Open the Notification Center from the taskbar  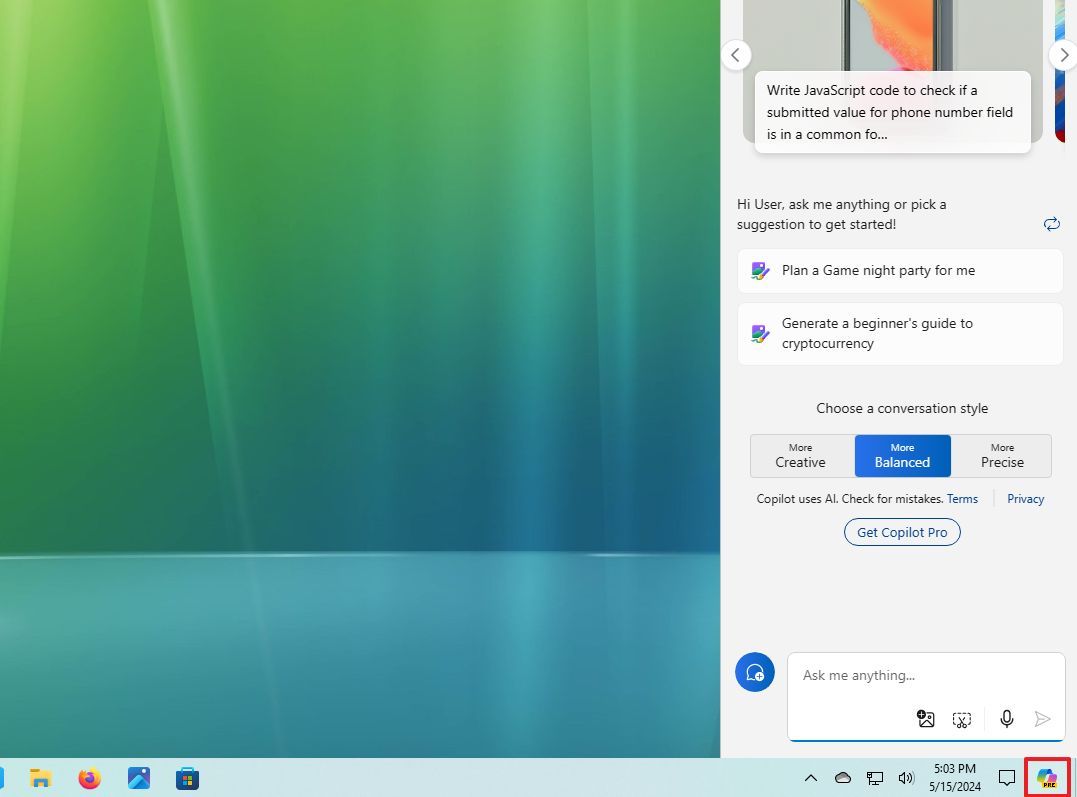coord(1007,777)
